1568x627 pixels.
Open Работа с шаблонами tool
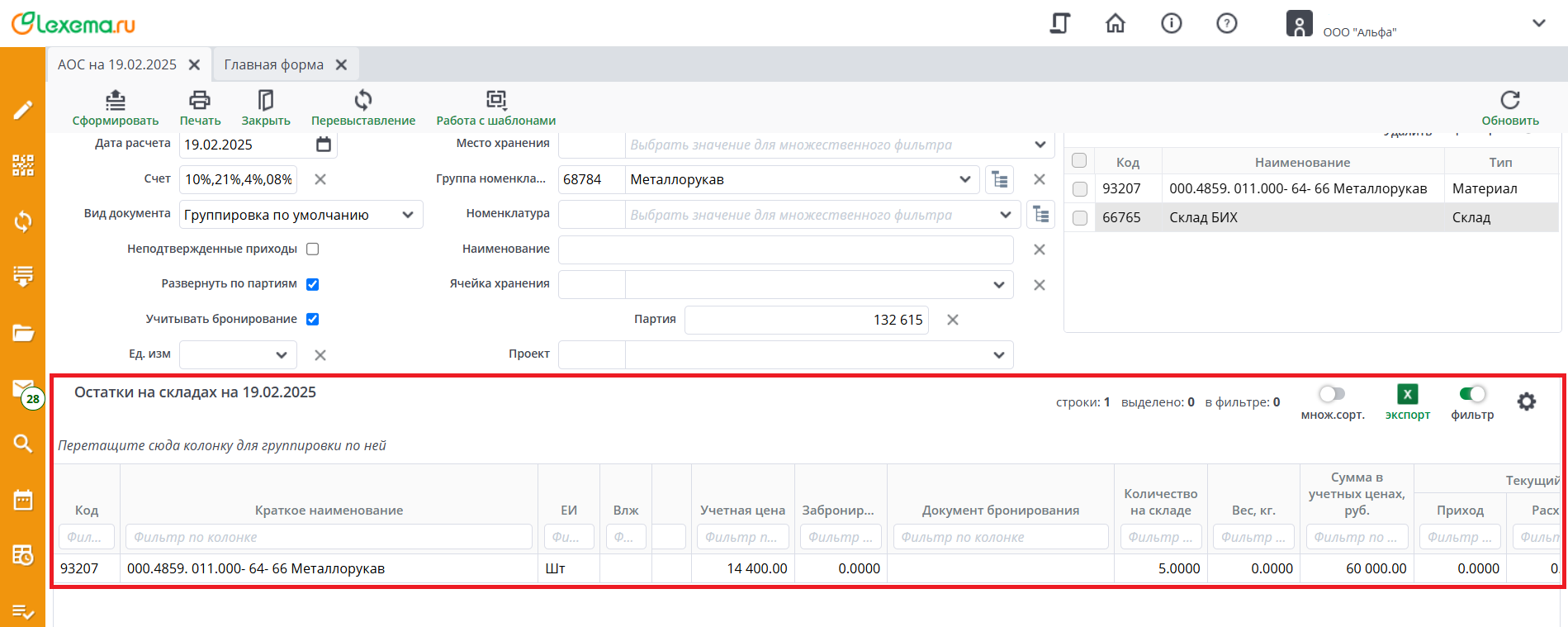[x=495, y=101]
